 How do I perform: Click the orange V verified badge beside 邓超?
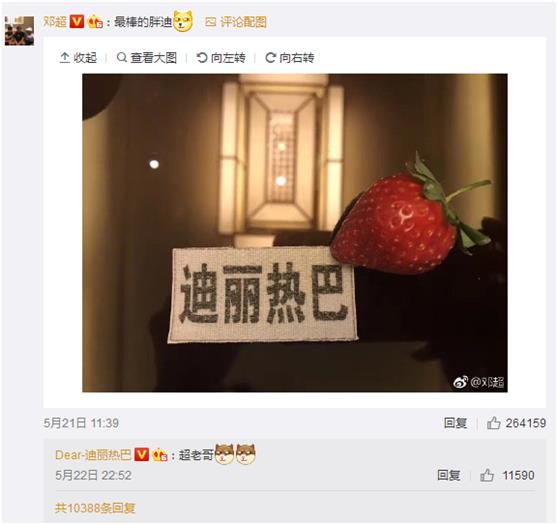click(x=77, y=22)
